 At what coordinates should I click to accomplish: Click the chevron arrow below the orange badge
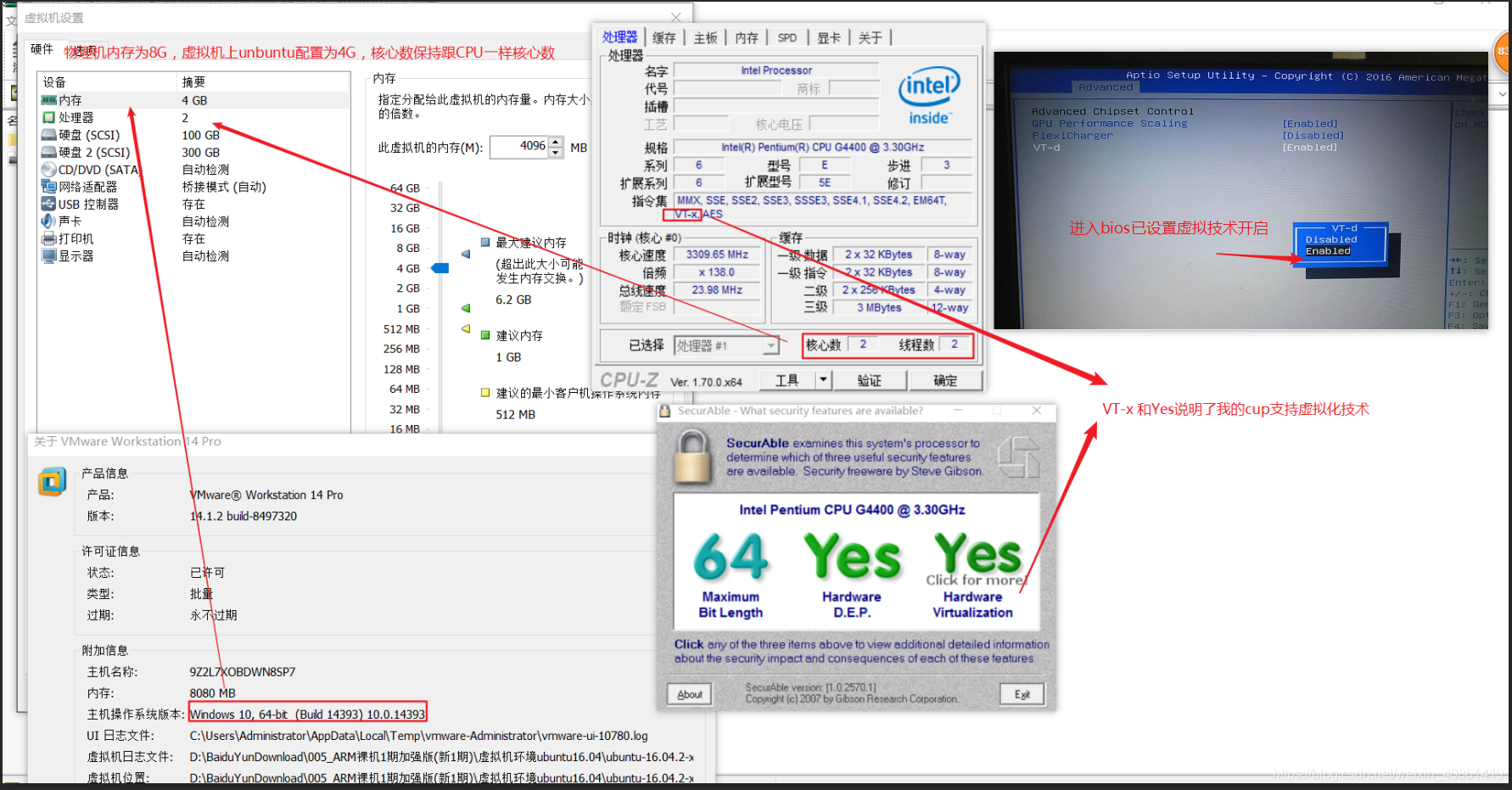1503,93
